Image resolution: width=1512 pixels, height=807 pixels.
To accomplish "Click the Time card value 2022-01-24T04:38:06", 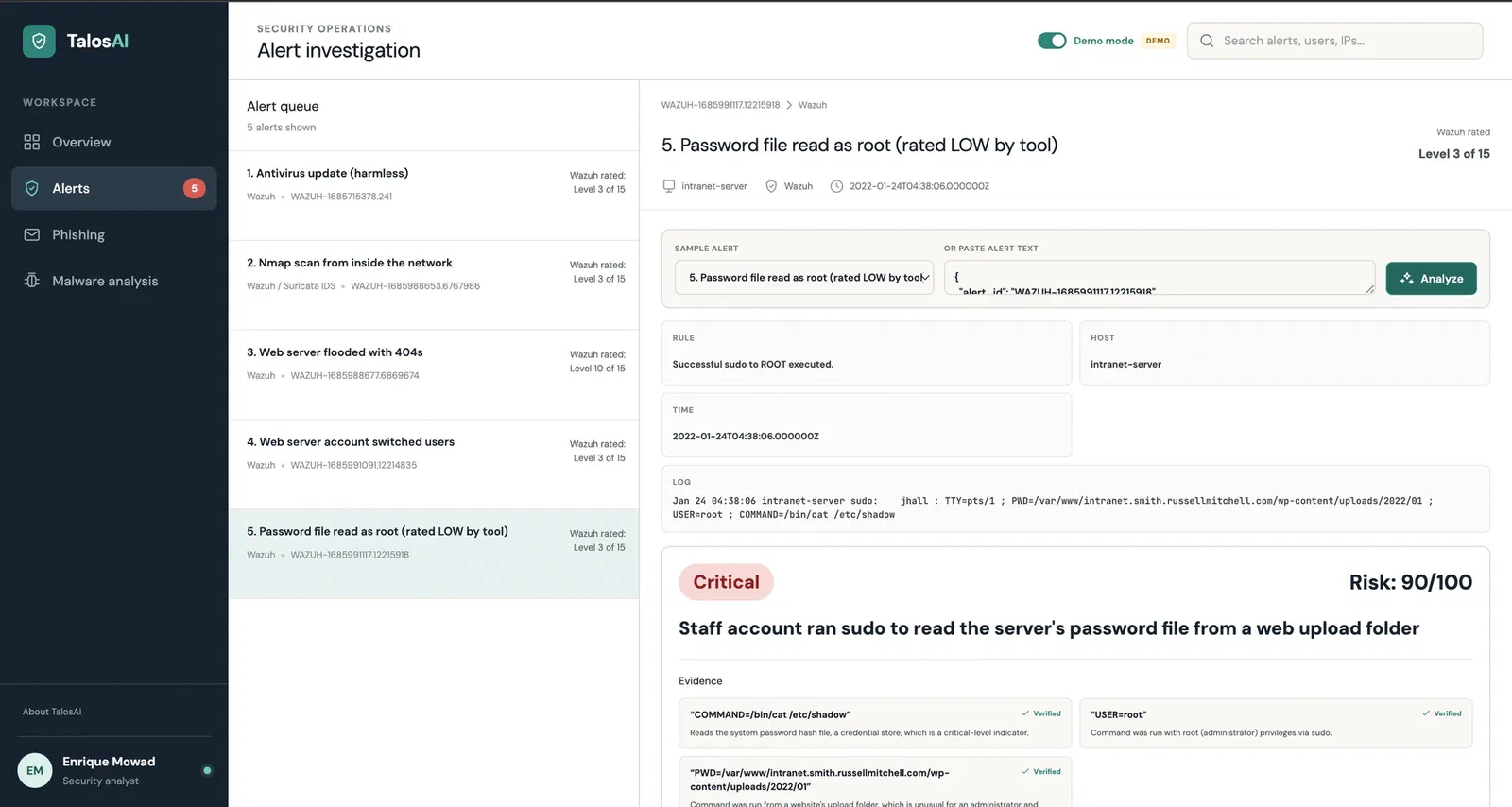I will (x=746, y=437).
